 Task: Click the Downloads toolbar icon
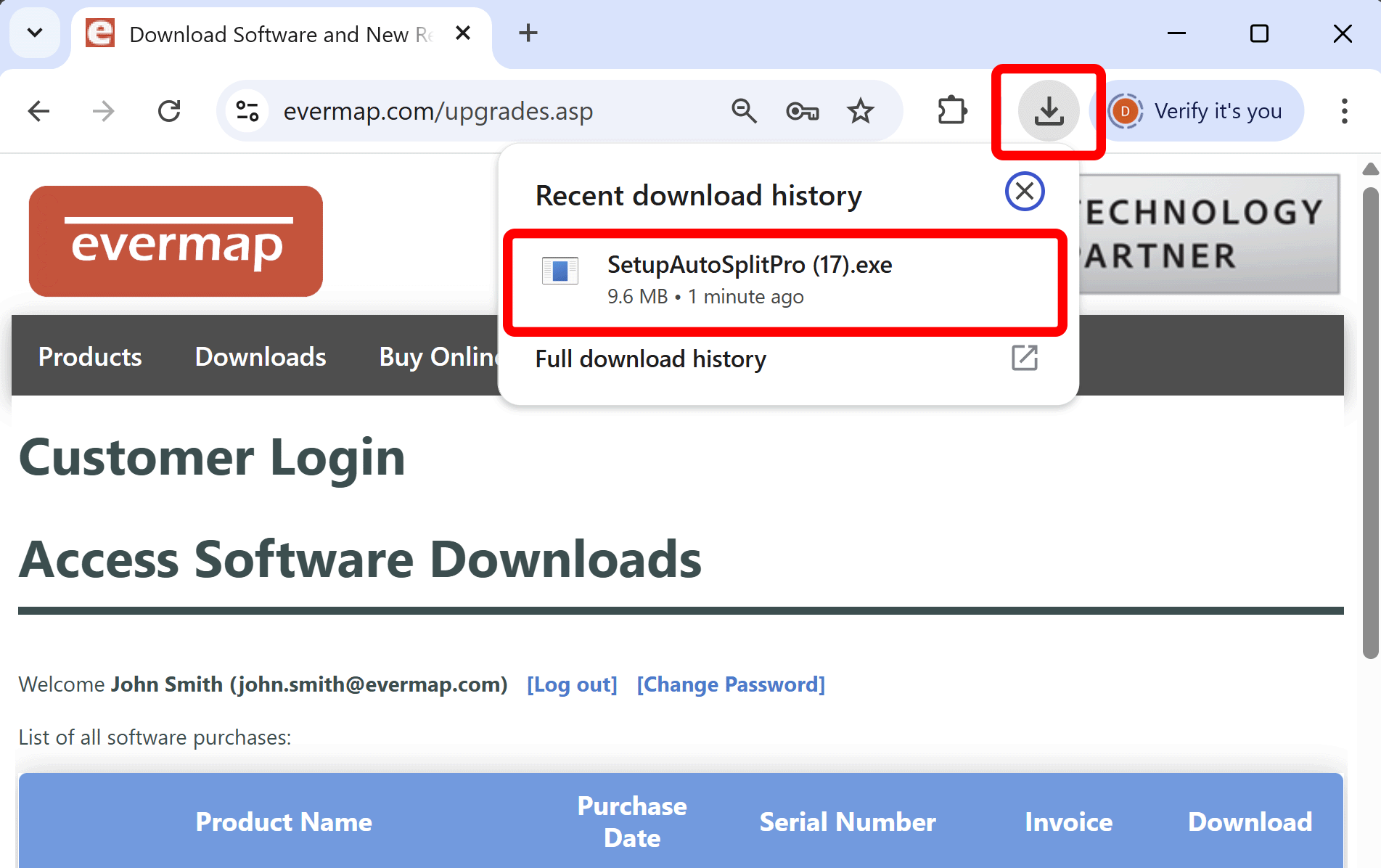1048,112
